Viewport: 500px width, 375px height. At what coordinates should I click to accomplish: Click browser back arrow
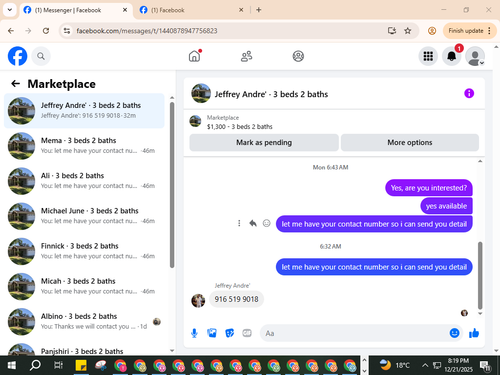[11, 31]
